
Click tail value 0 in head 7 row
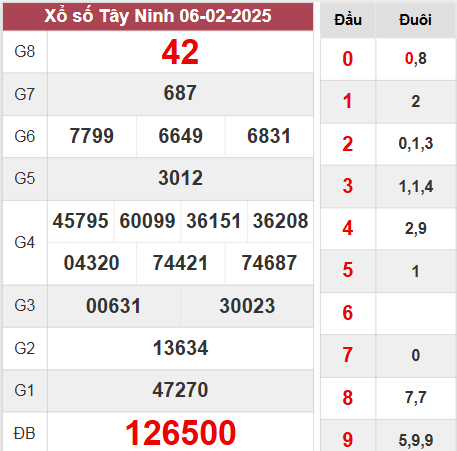click(x=416, y=355)
